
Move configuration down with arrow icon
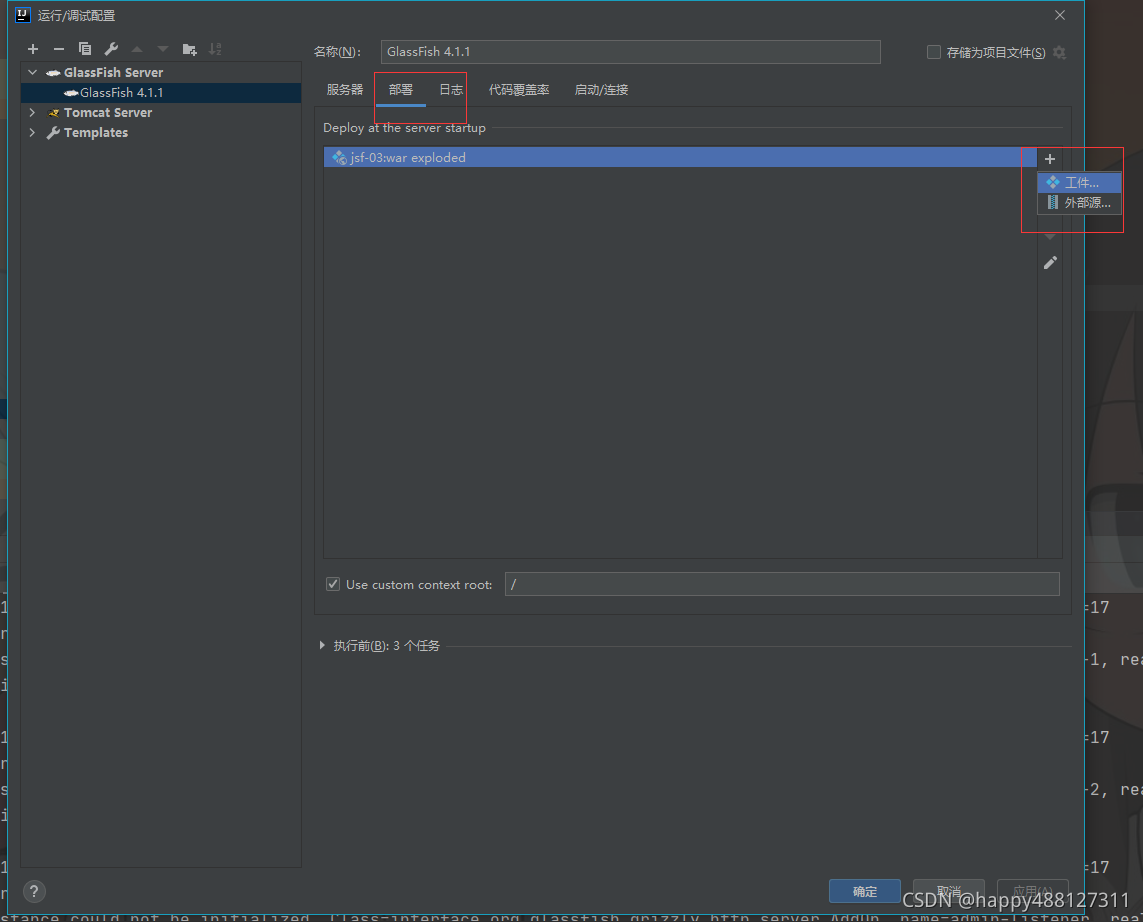click(x=163, y=49)
